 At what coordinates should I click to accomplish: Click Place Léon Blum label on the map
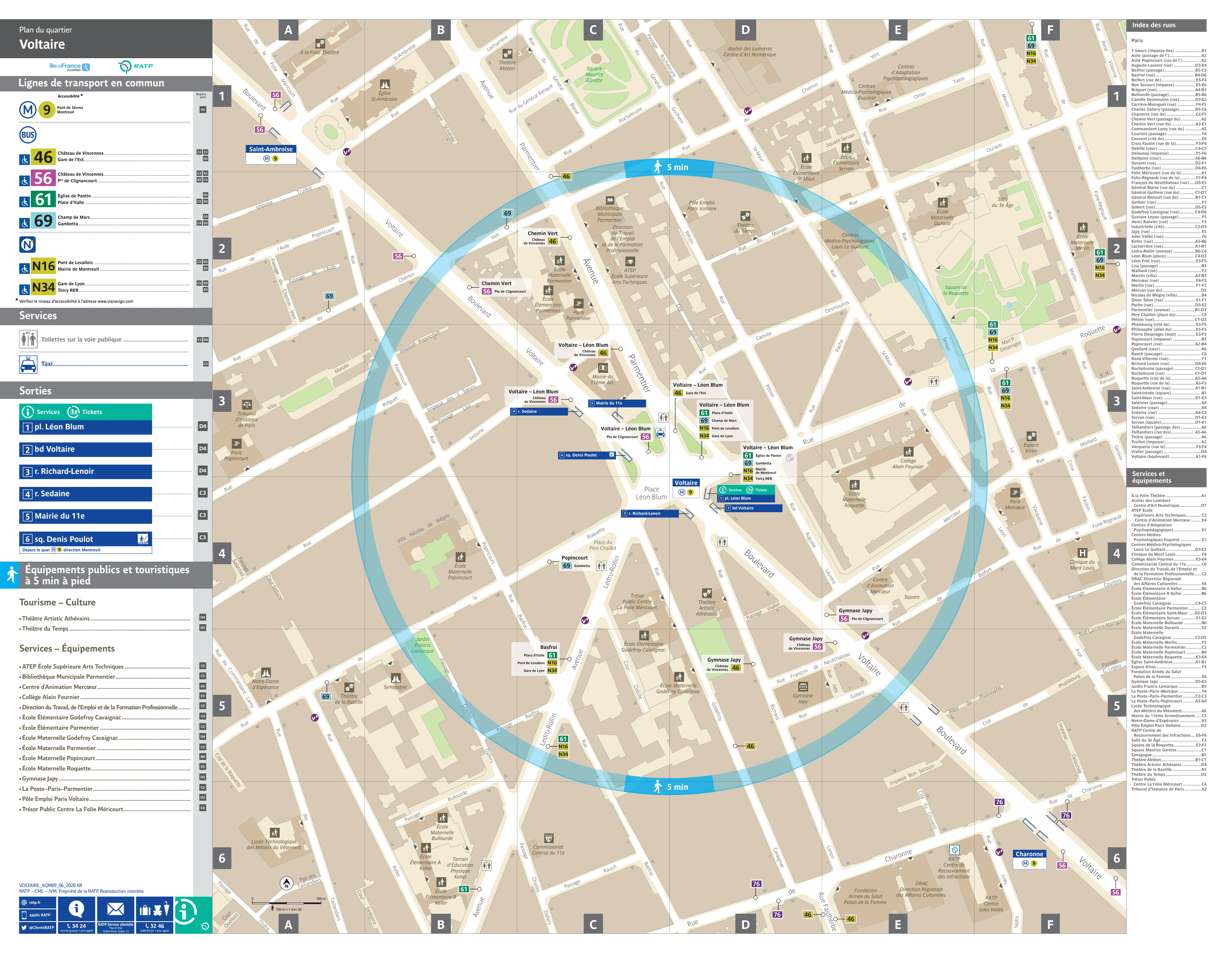652,493
